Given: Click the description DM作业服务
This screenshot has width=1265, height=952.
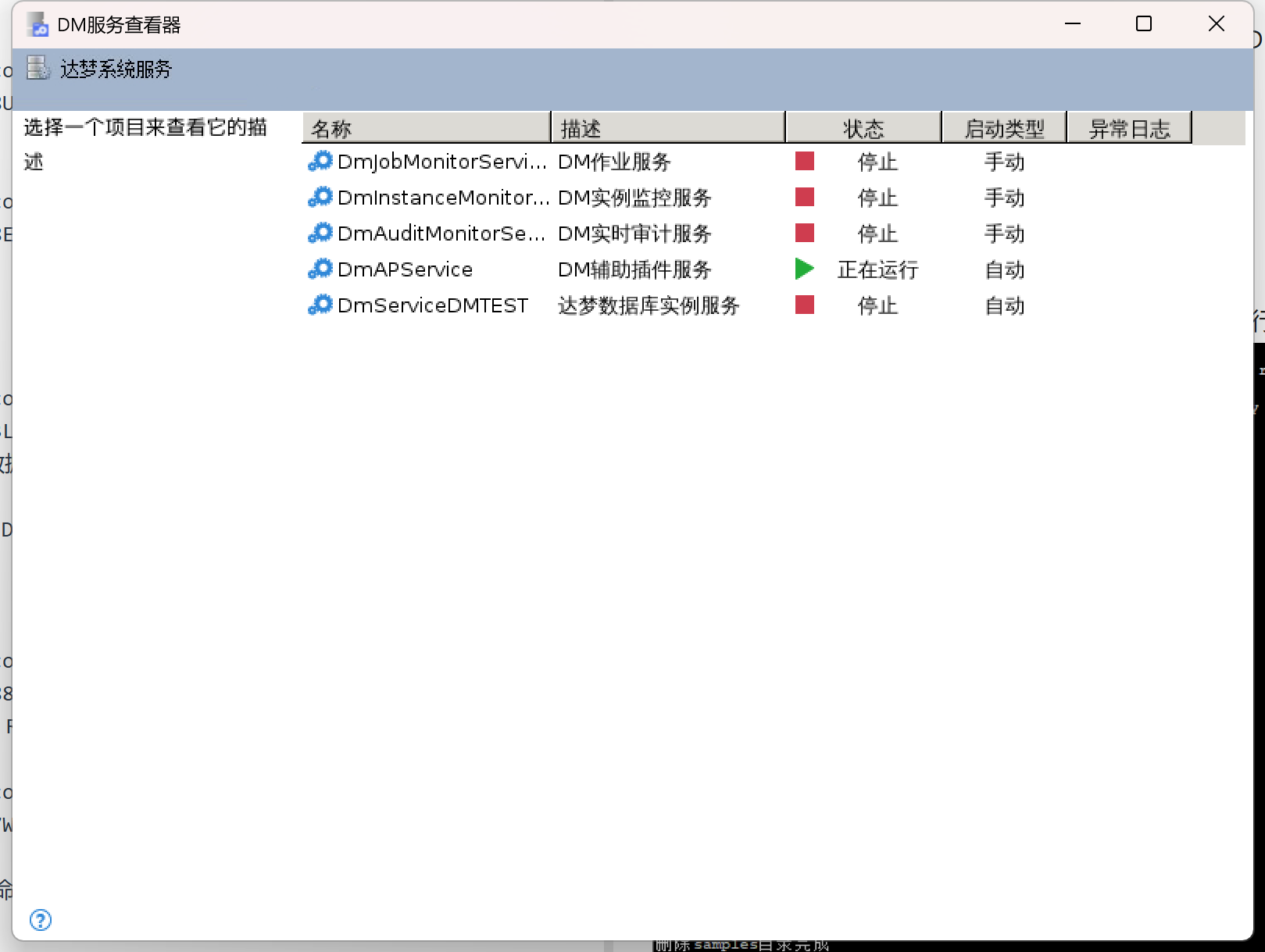Looking at the screenshot, I should coord(614,162).
